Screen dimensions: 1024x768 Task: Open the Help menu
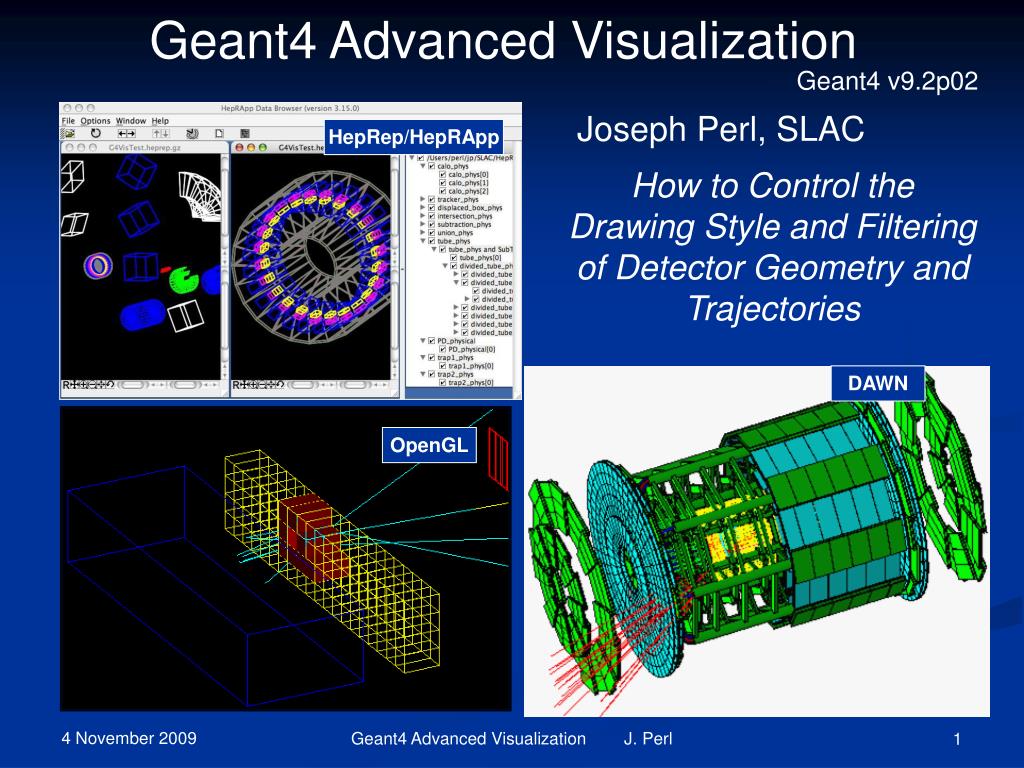[x=160, y=121]
